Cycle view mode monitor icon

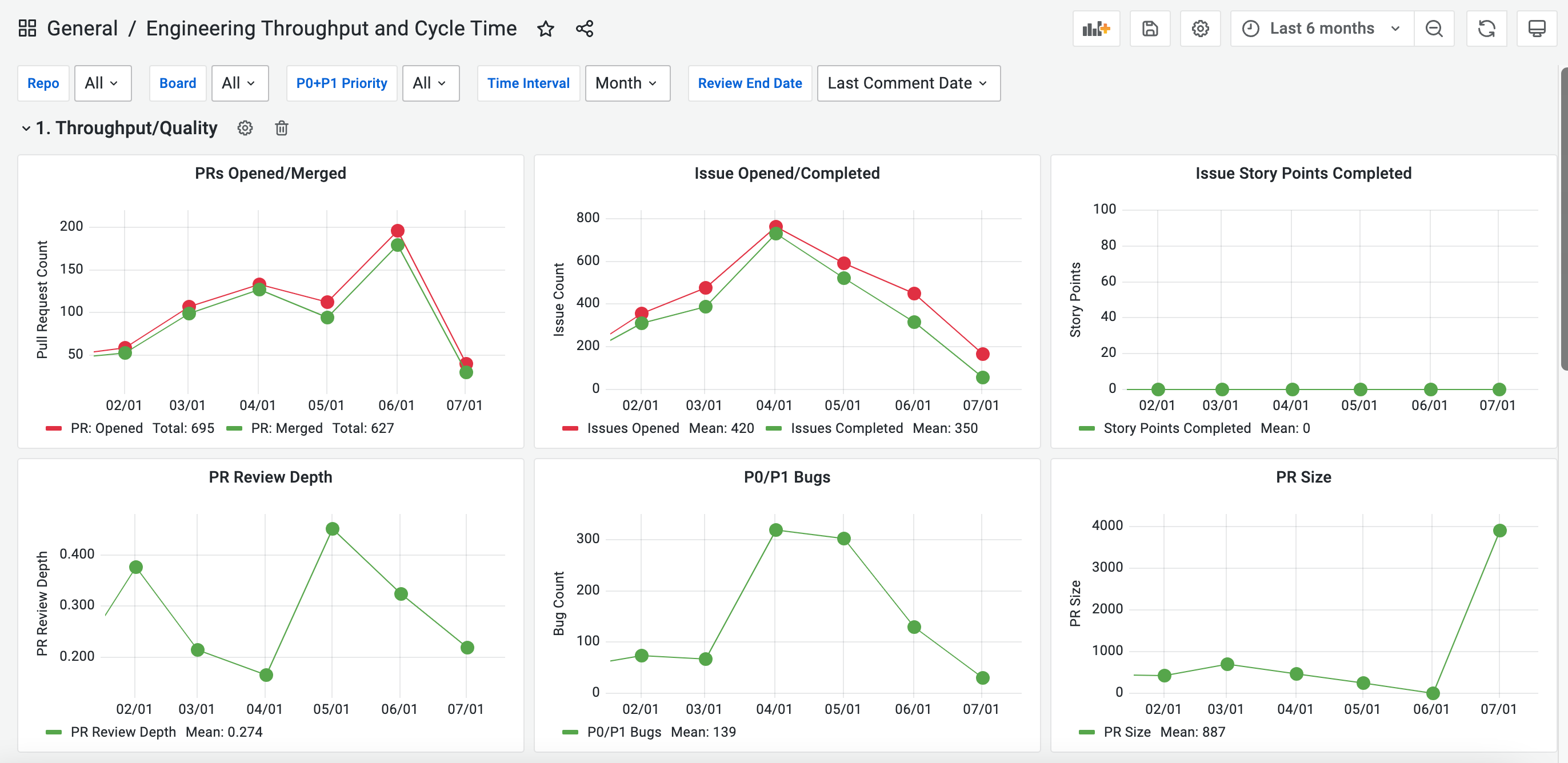point(1537,29)
